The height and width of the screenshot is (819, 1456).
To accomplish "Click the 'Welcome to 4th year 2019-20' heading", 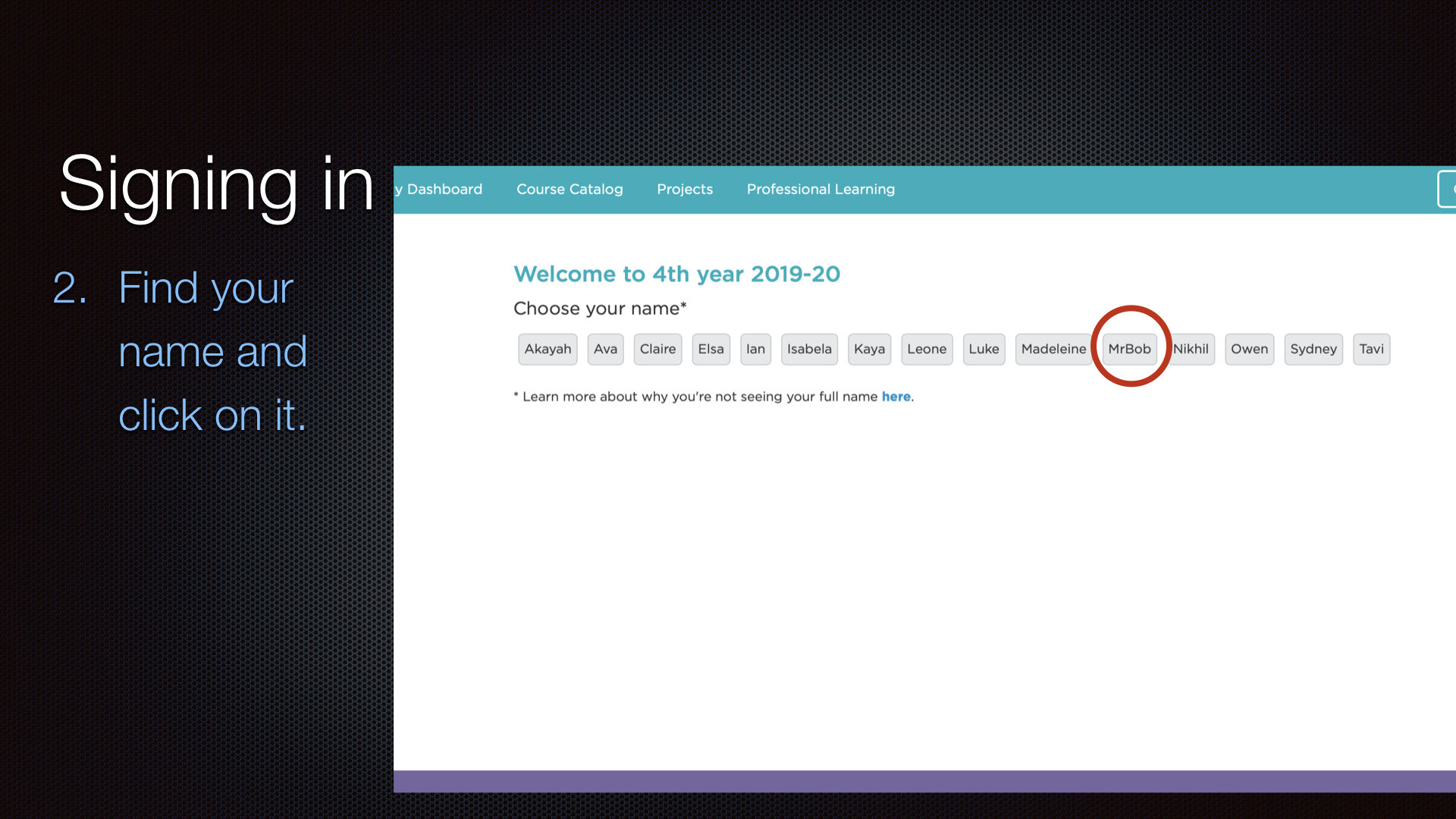I will (x=676, y=274).
